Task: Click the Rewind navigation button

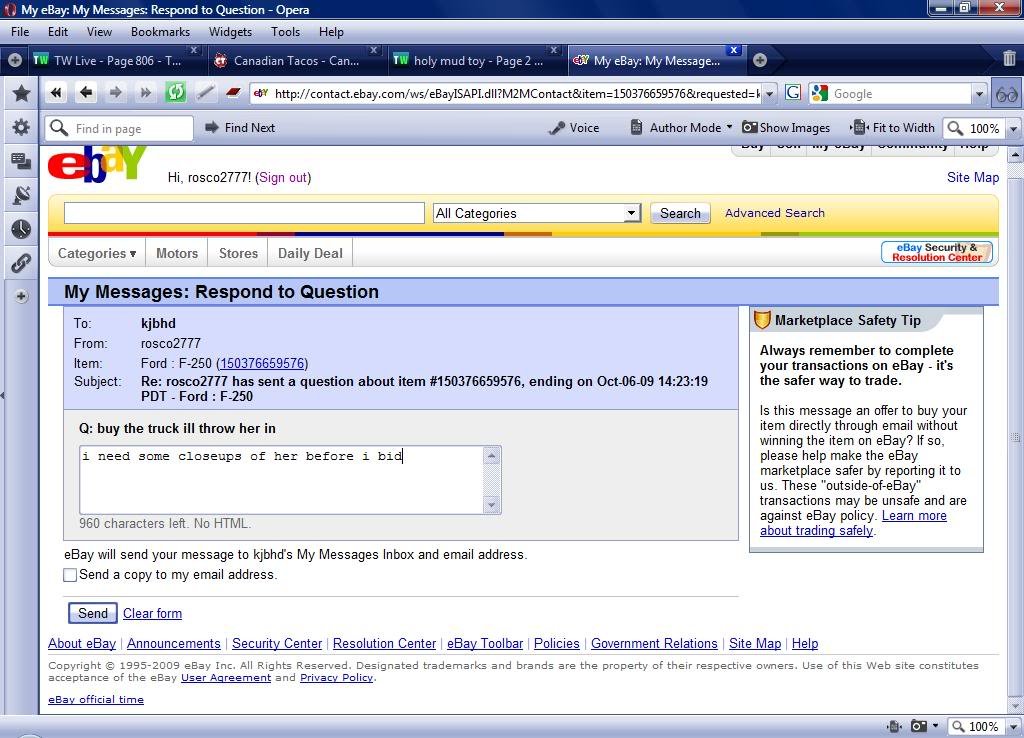Action: pos(56,93)
